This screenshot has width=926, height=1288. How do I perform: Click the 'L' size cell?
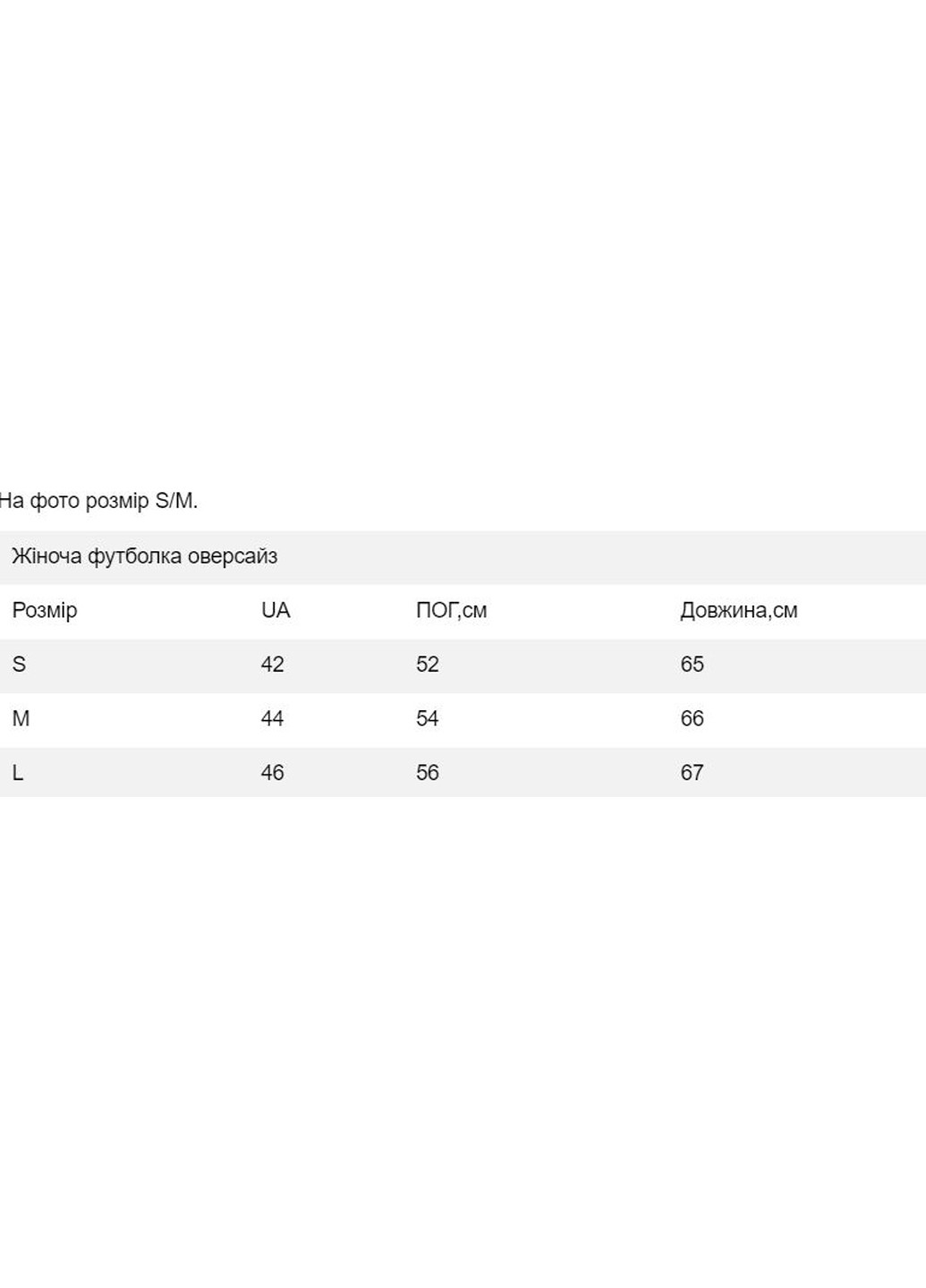click(x=18, y=773)
